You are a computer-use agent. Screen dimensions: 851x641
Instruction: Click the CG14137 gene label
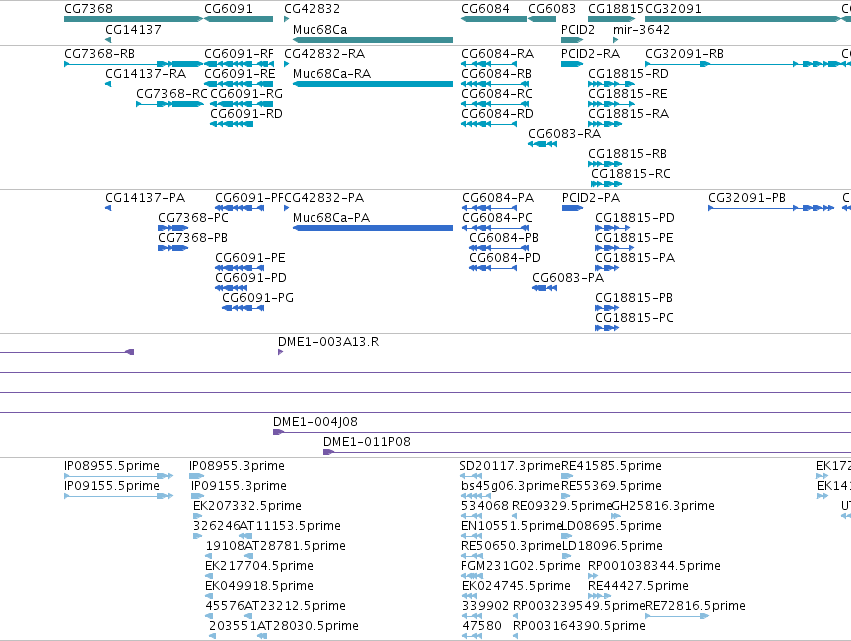pos(133,29)
